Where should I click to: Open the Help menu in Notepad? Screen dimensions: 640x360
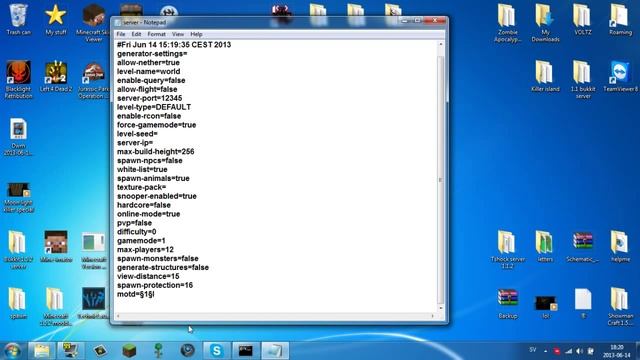click(196, 34)
